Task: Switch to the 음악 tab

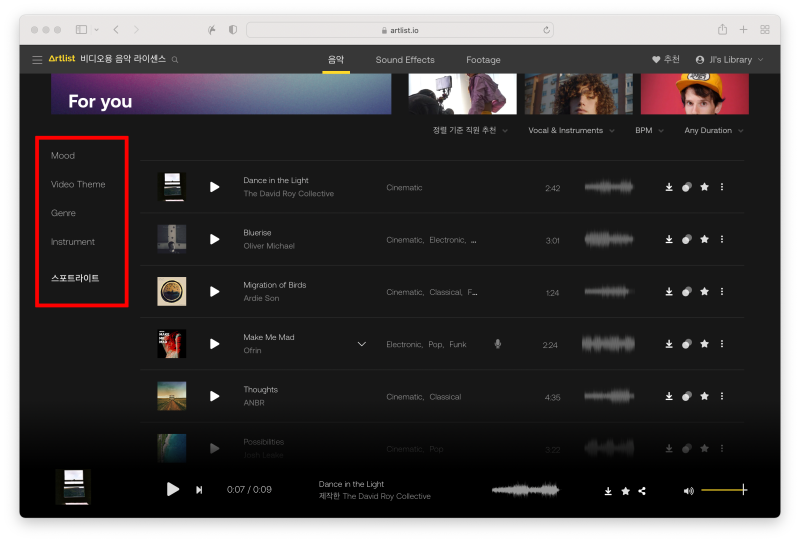Action: point(336,60)
